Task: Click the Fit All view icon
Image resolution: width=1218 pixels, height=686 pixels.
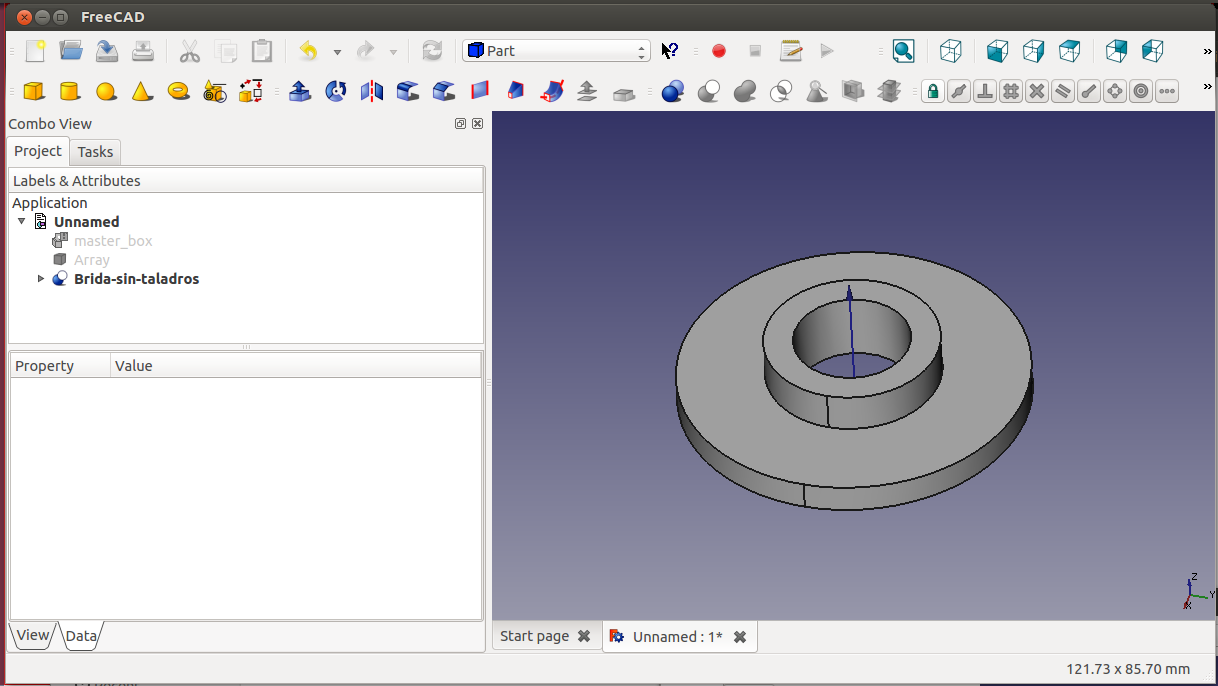Action: [903, 51]
